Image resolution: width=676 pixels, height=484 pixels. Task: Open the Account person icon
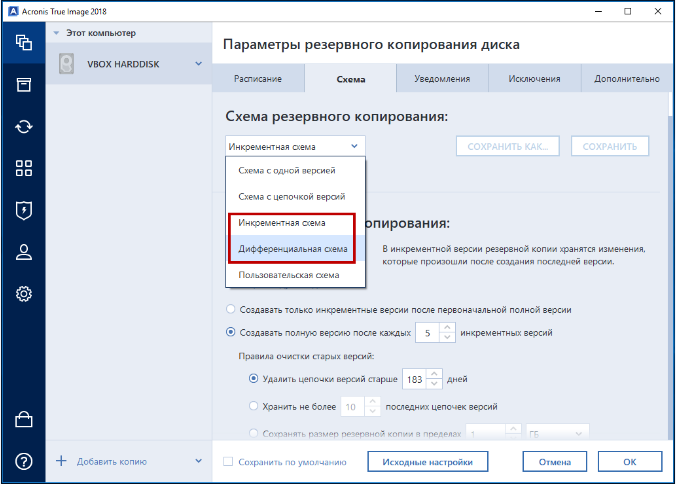point(24,252)
